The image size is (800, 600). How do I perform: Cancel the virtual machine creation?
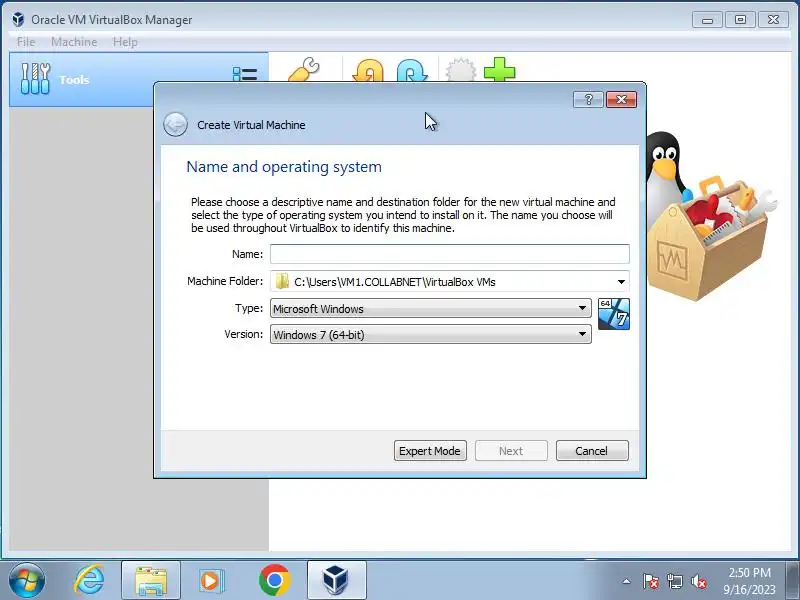tap(592, 451)
